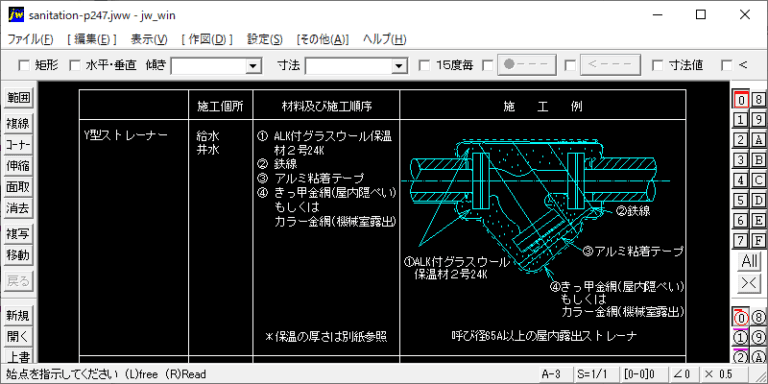This screenshot has height=384, width=768.
Task: Select square layer button A
Action: coord(759,140)
